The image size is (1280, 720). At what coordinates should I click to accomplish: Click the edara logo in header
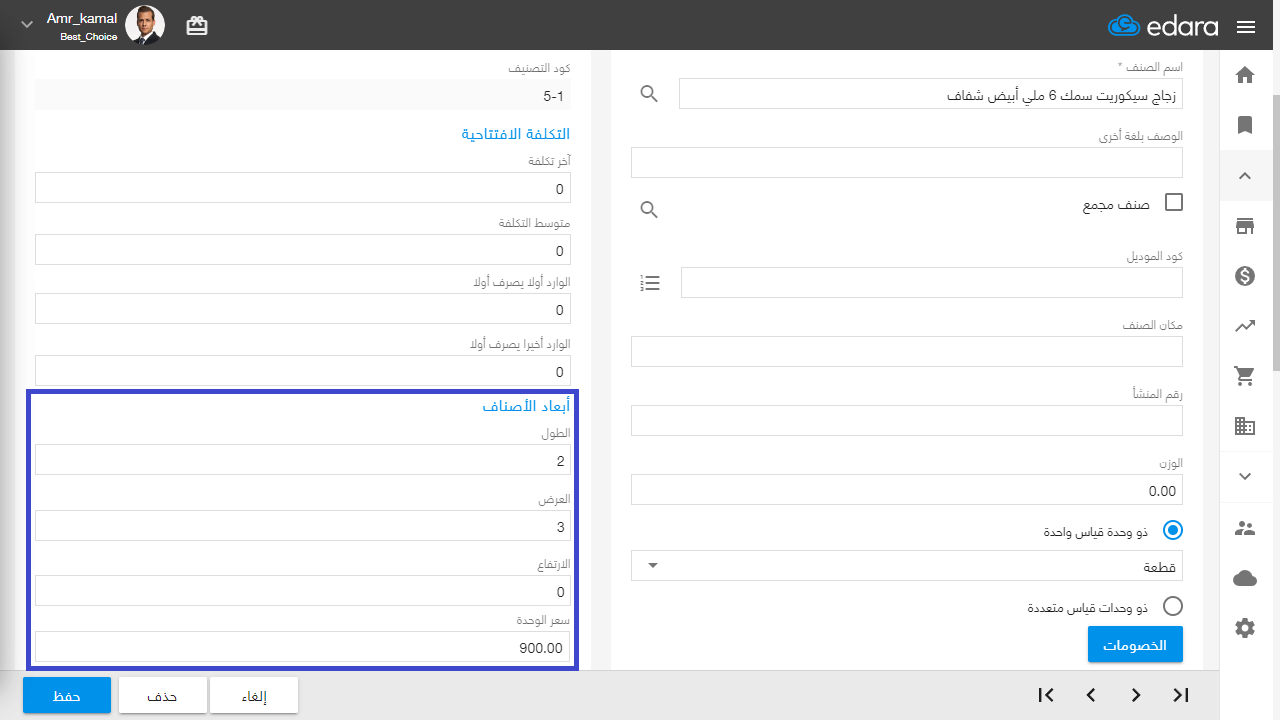(1164, 26)
